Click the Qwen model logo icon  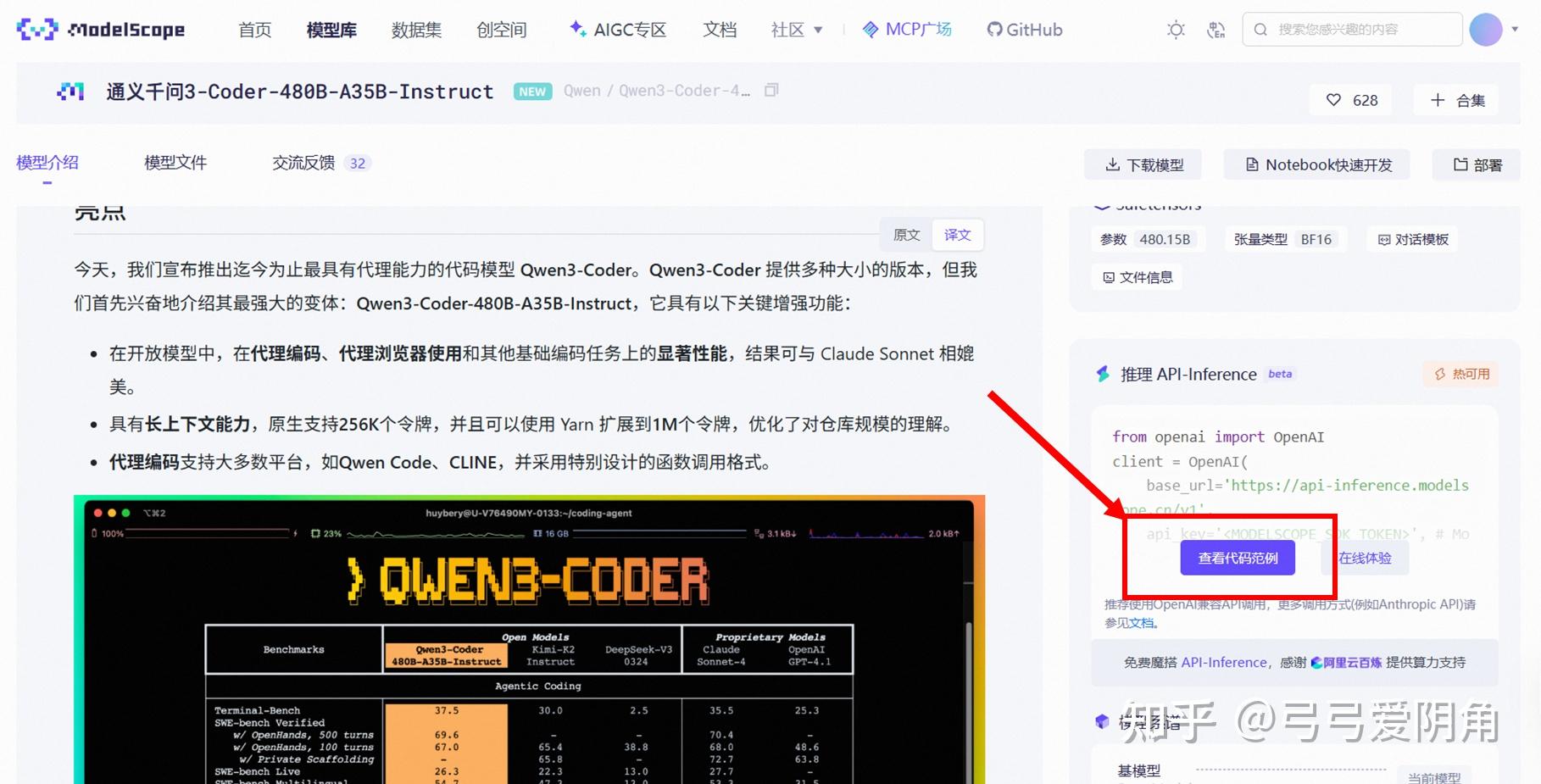coord(70,91)
